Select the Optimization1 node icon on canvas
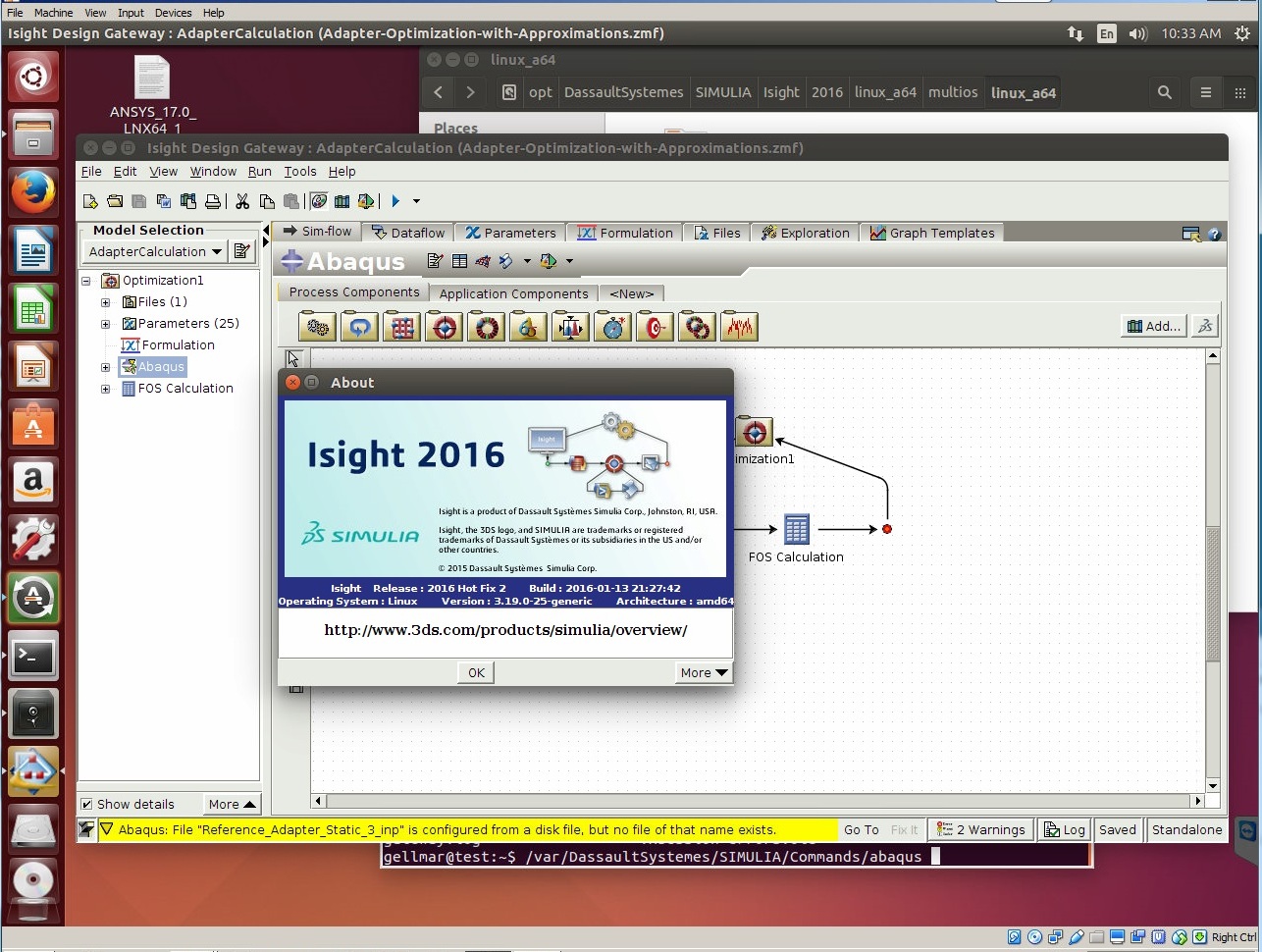 point(754,431)
